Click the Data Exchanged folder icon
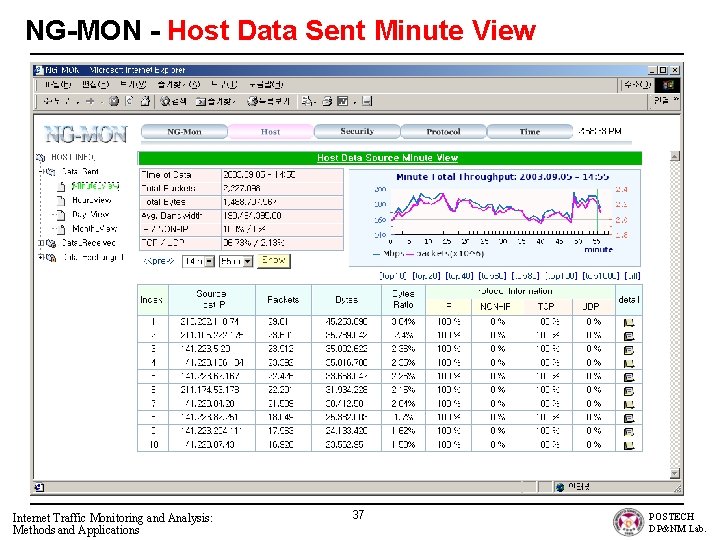 click(x=51, y=258)
